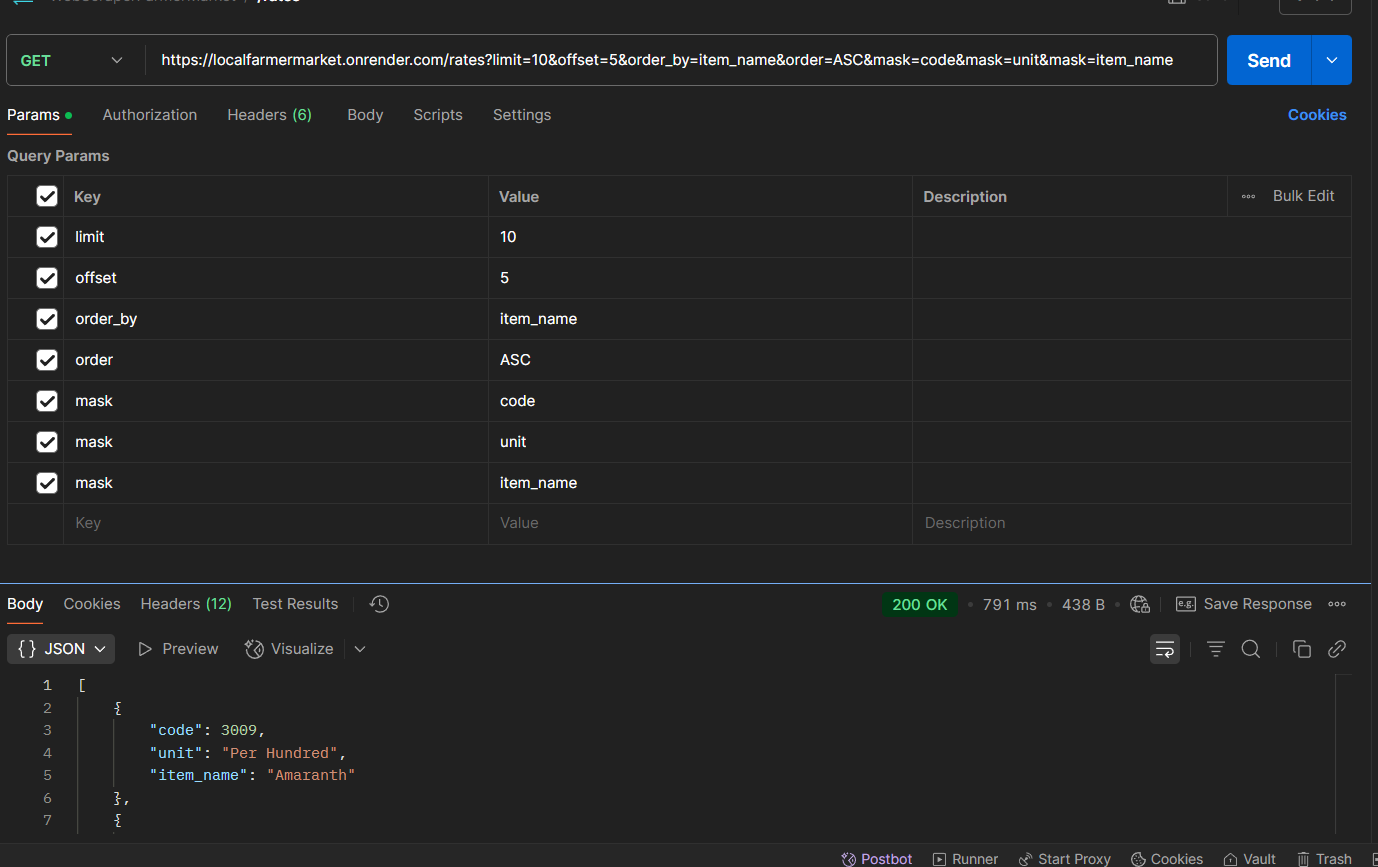Switch to the Params tab

(x=39, y=115)
